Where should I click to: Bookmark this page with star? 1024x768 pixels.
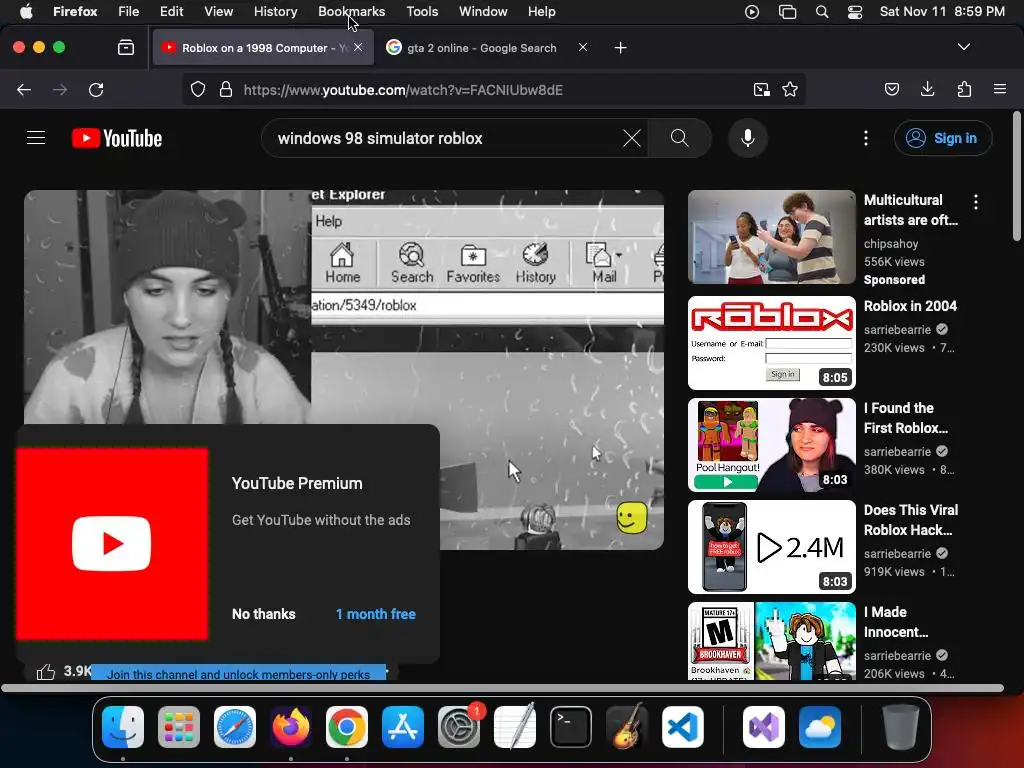click(790, 89)
